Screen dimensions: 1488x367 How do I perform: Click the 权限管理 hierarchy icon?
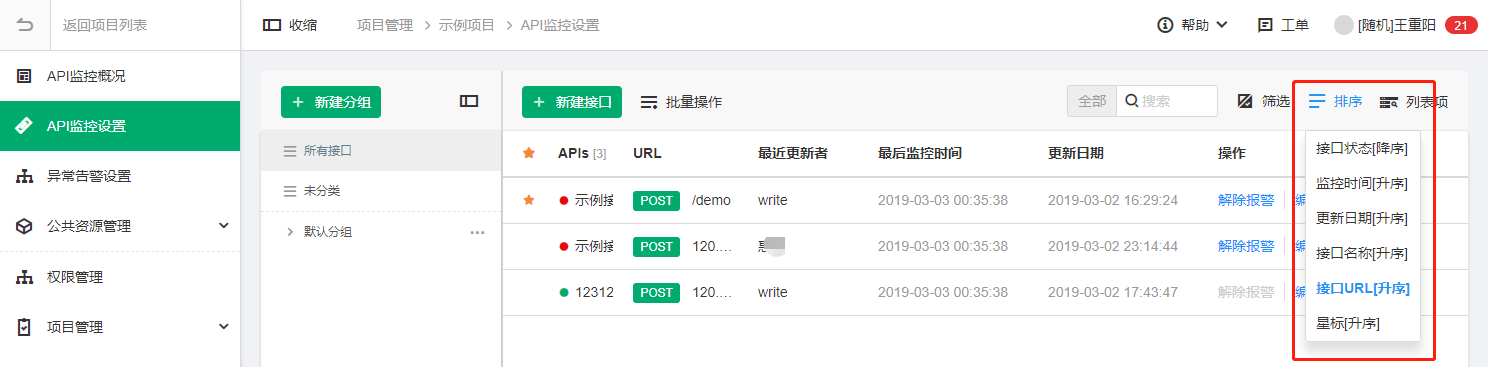click(24, 277)
